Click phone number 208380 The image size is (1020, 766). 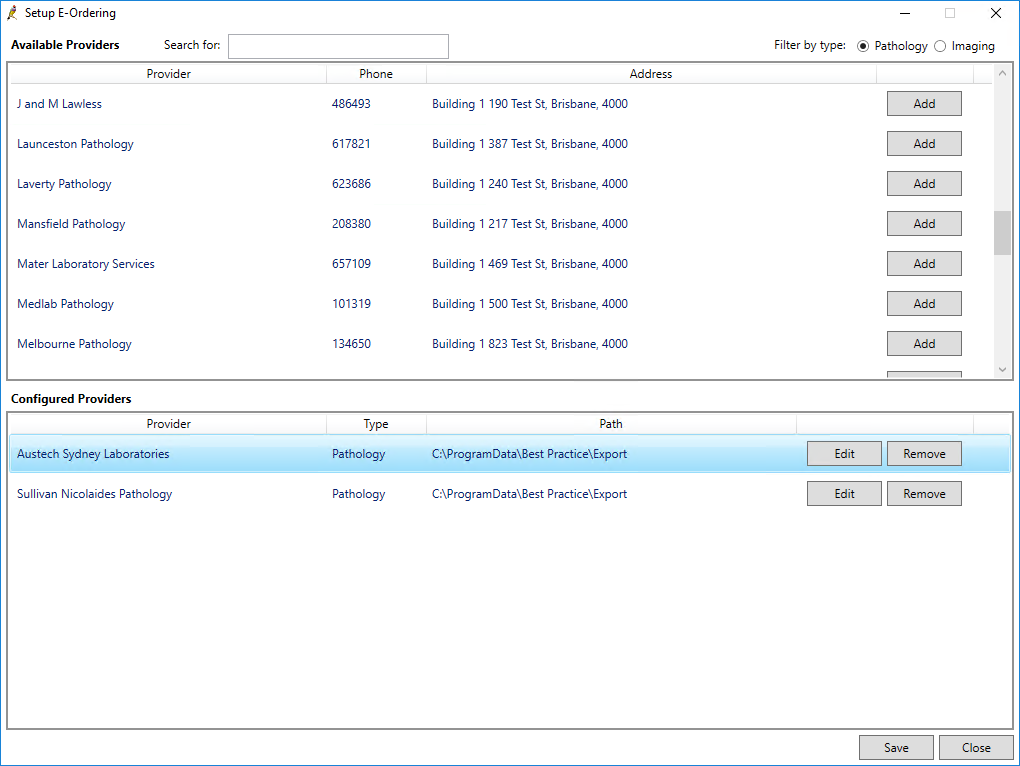click(351, 224)
